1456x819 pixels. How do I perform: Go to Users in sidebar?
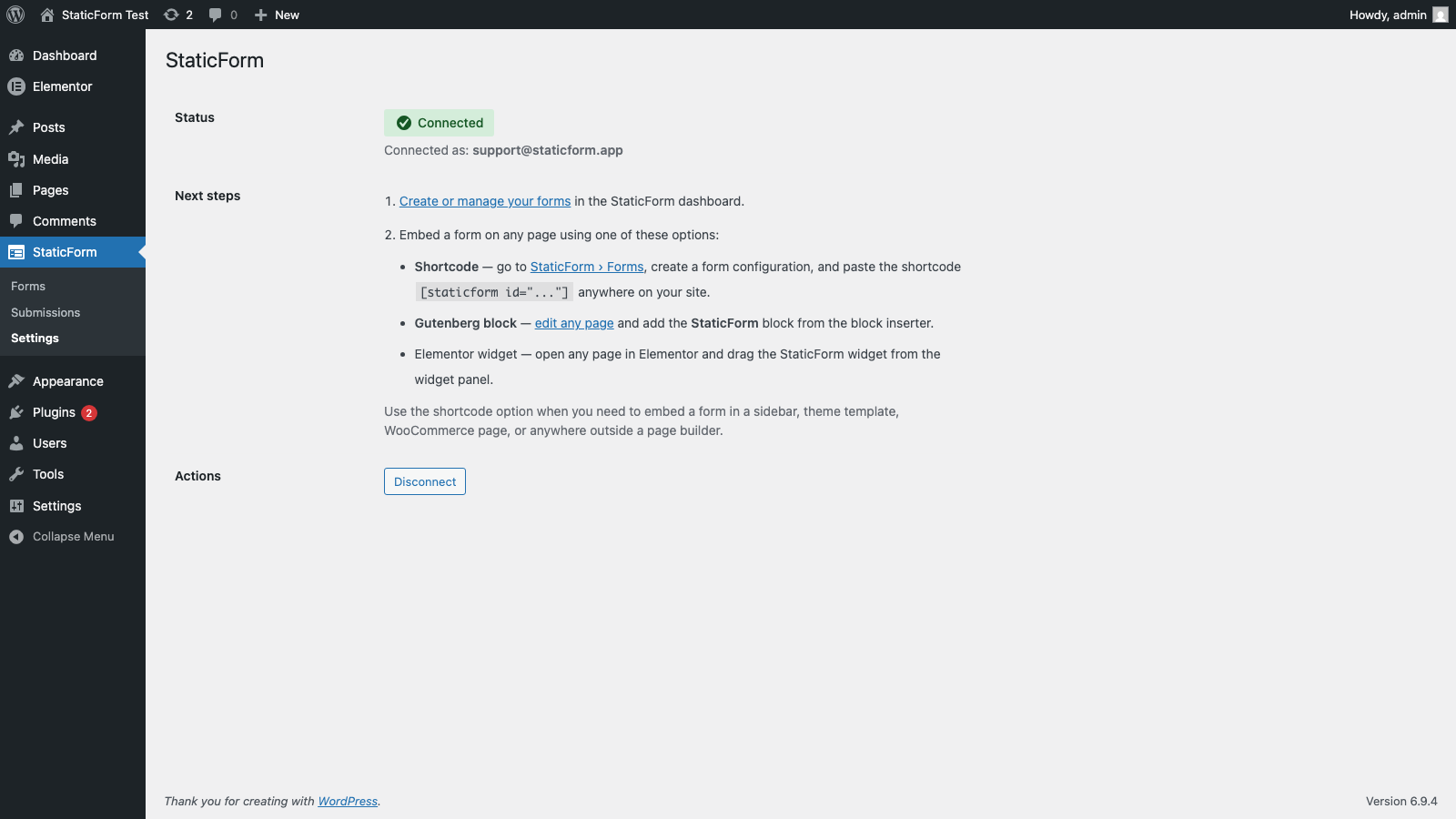pos(50,443)
